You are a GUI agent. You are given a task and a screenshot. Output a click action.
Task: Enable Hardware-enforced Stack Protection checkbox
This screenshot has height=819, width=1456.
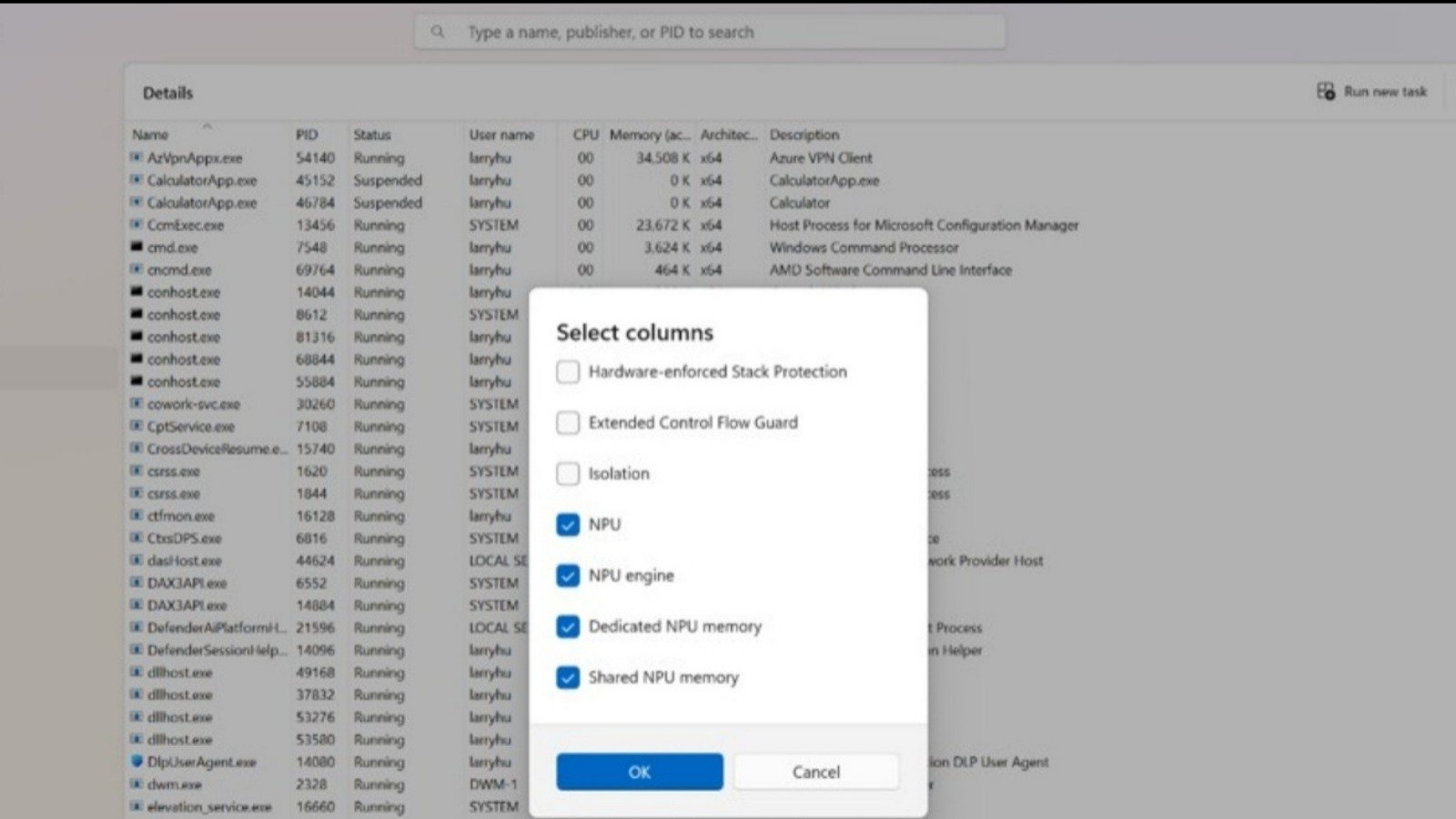(x=568, y=371)
